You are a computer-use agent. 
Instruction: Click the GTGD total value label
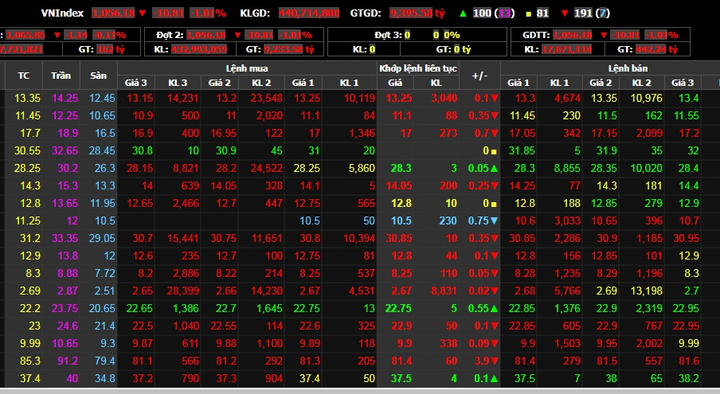click(x=366, y=13)
